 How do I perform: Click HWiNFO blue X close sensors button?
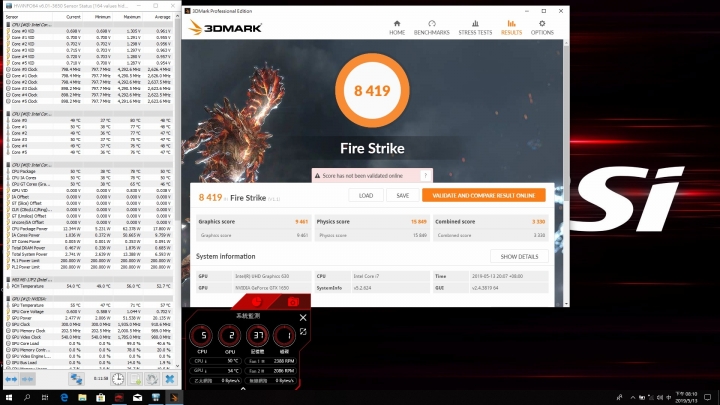169,379
